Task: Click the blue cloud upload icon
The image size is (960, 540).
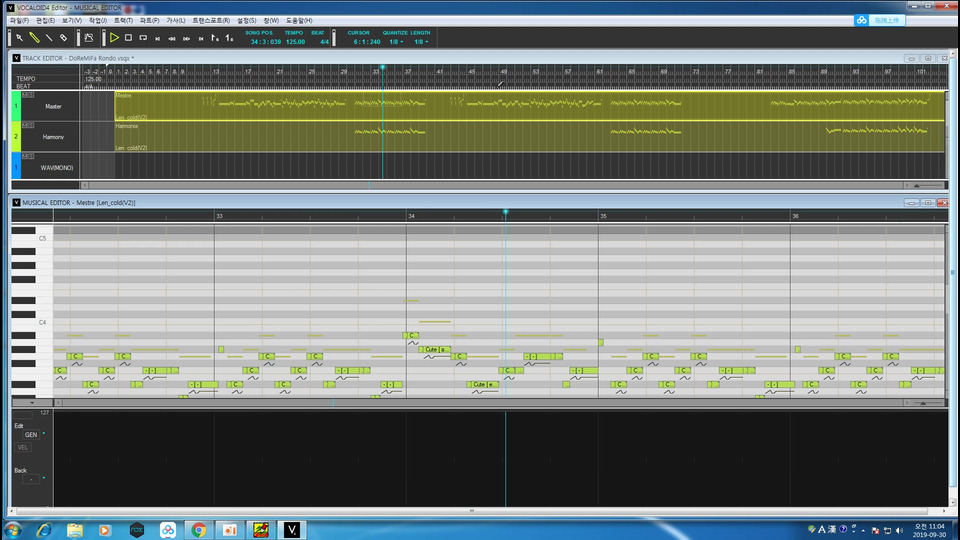Action: click(x=861, y=20)
